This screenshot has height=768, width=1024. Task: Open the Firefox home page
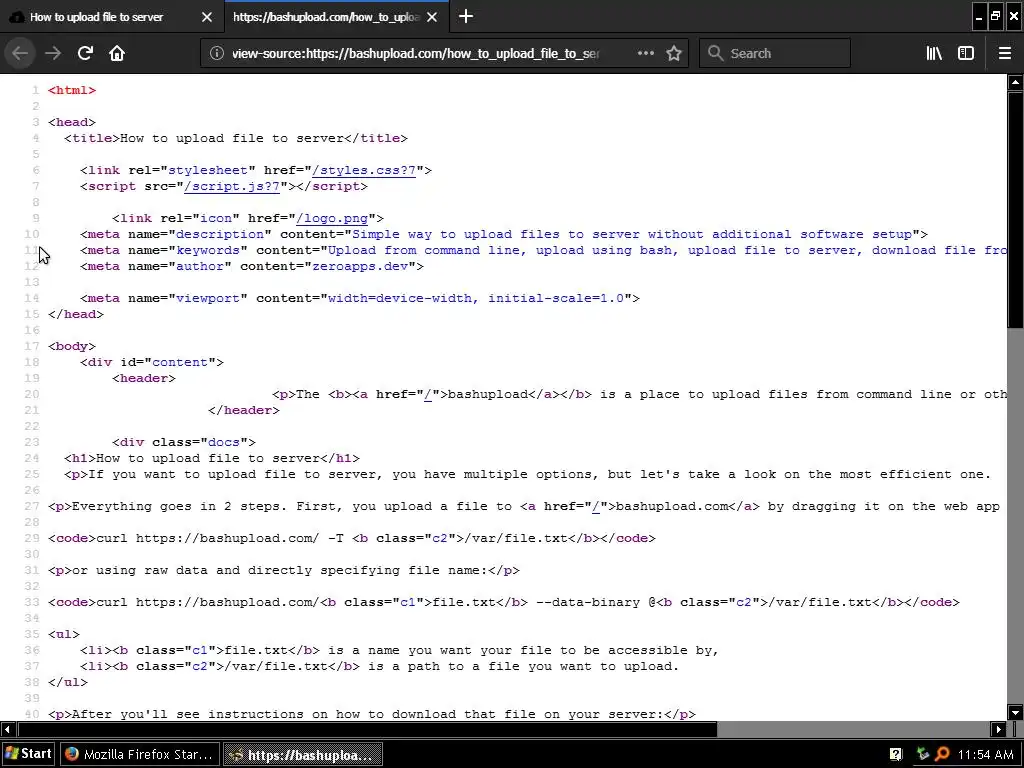(117, 54)
